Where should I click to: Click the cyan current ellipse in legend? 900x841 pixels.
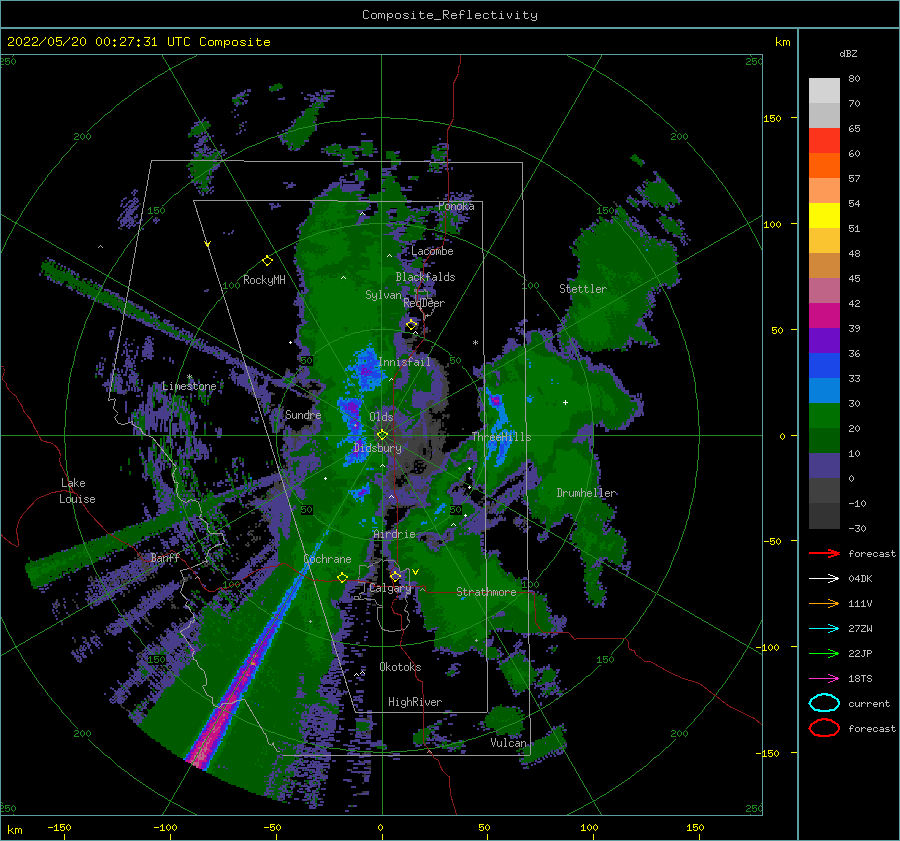[824, 703]
